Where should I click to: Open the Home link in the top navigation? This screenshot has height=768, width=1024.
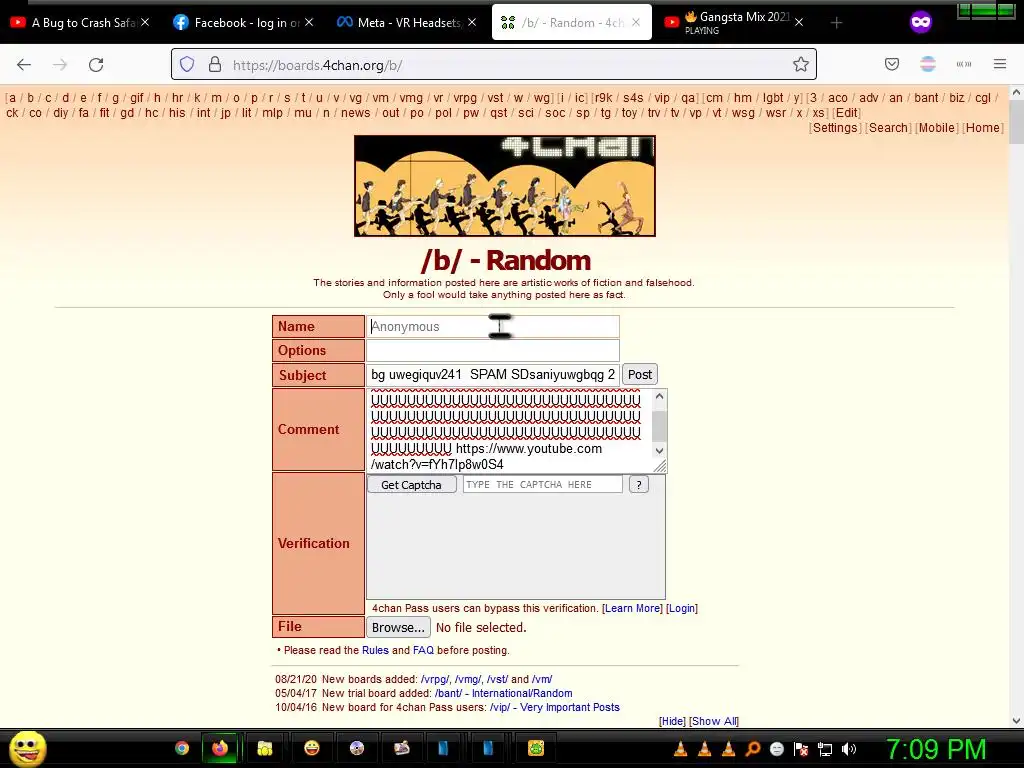pyautogui.click(x=983, y=128)
